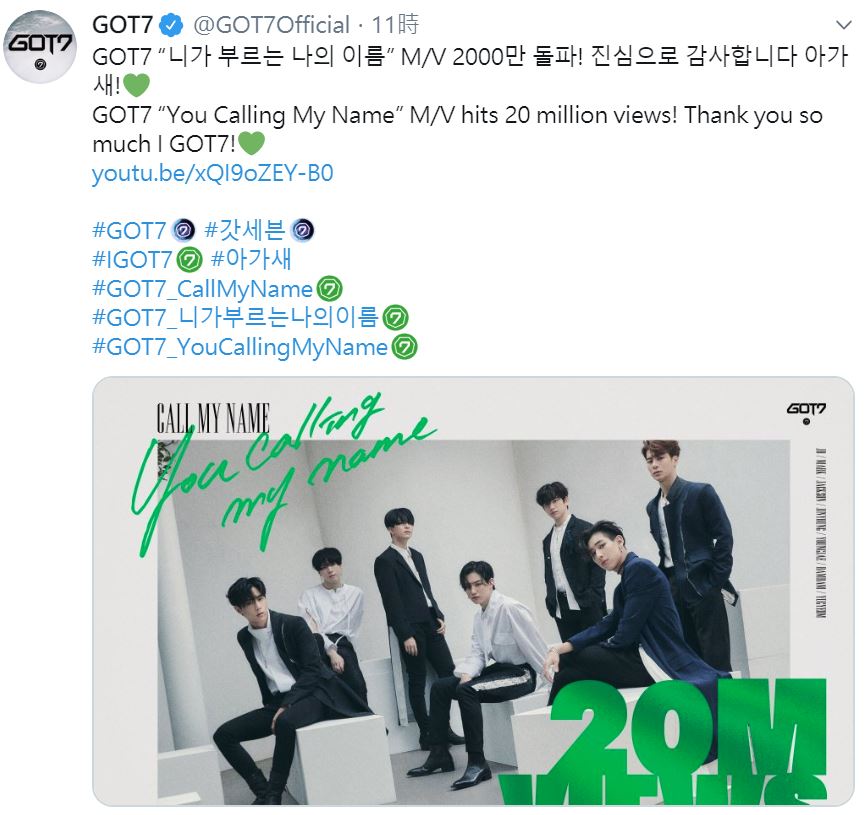Click the blue verified badge icon
Screen dimensions: 868x815
coord(172,25)
